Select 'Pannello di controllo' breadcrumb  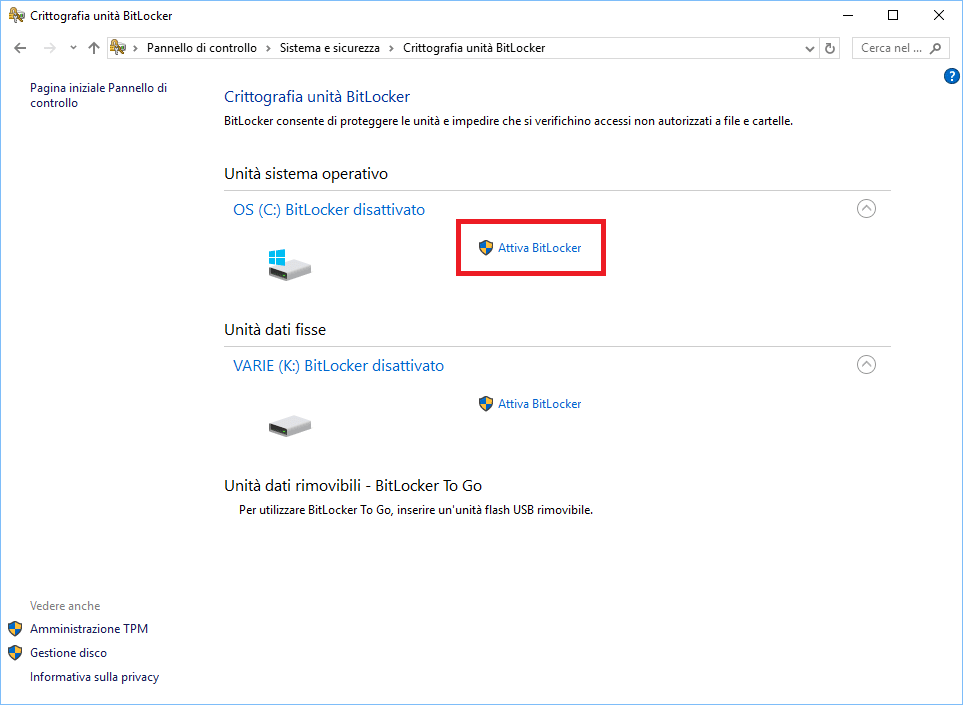201,48
